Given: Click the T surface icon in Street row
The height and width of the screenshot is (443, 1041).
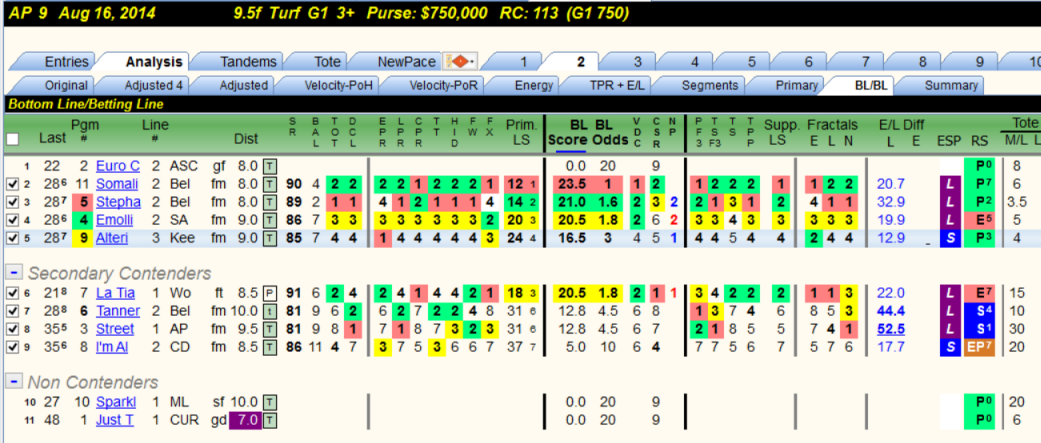Looking at the screenshot, I should pos(270,329).
